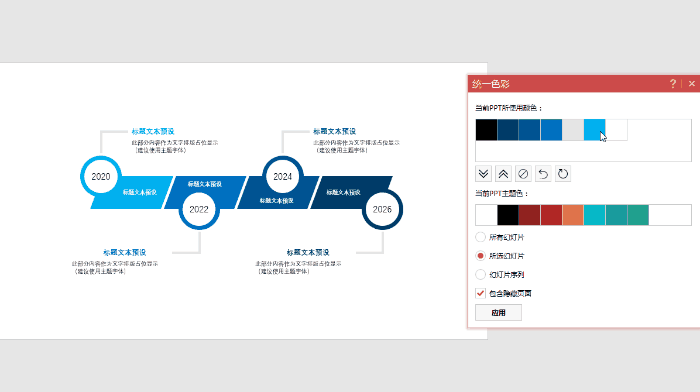
Task: Select the 2020 circle on the slide
Action: tap(101, 177)
